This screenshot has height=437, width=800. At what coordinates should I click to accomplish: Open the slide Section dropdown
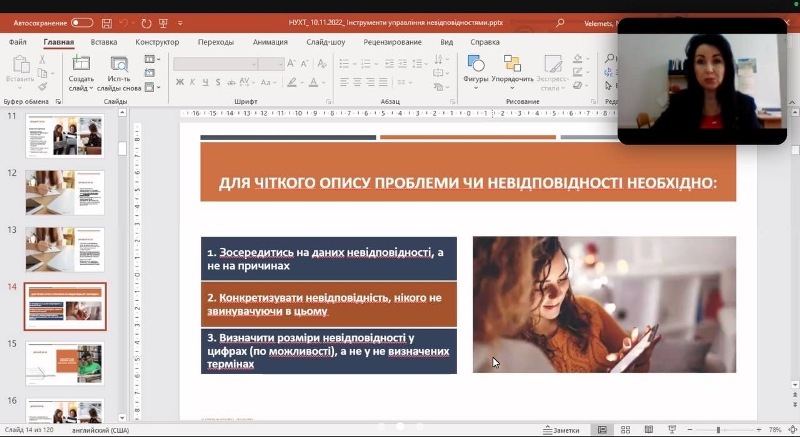click(x=152, y=87)
